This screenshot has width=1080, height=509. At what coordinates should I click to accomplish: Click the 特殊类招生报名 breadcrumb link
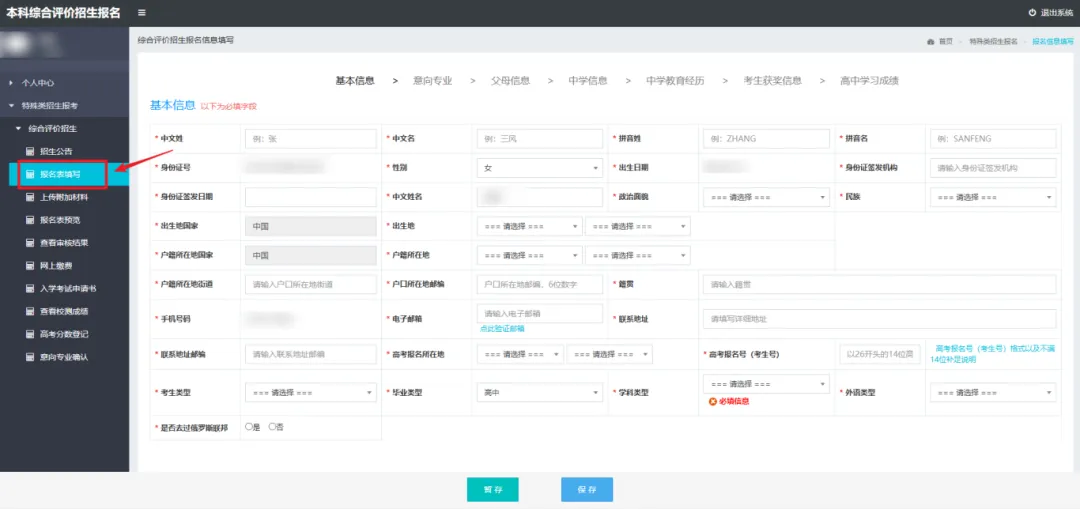[x=993, y=41]
